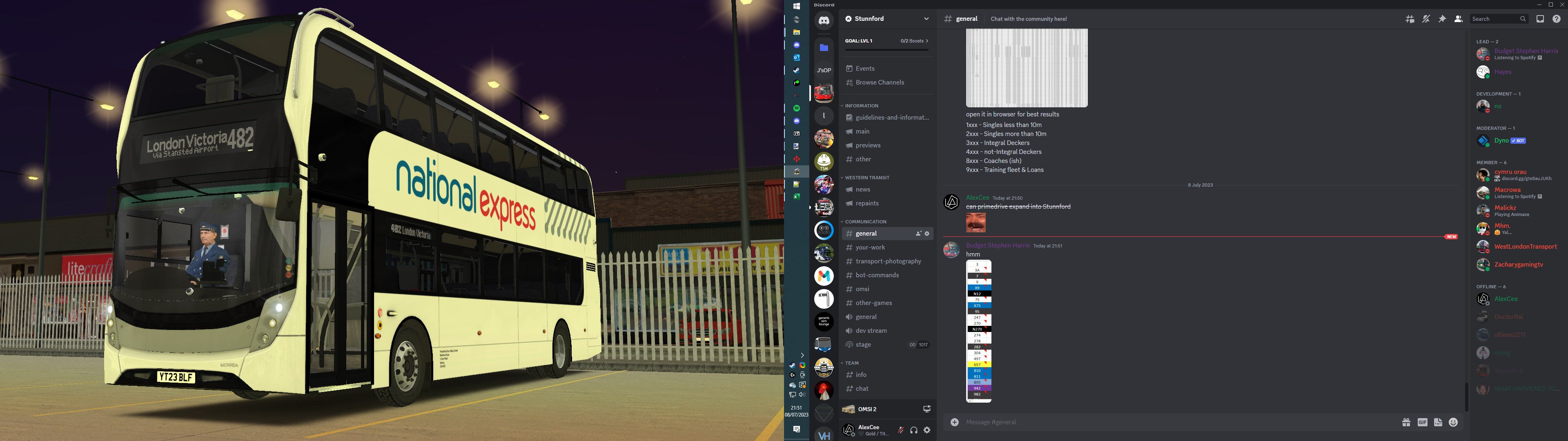Toggle the member list visibility

(x=1459, y=19)
